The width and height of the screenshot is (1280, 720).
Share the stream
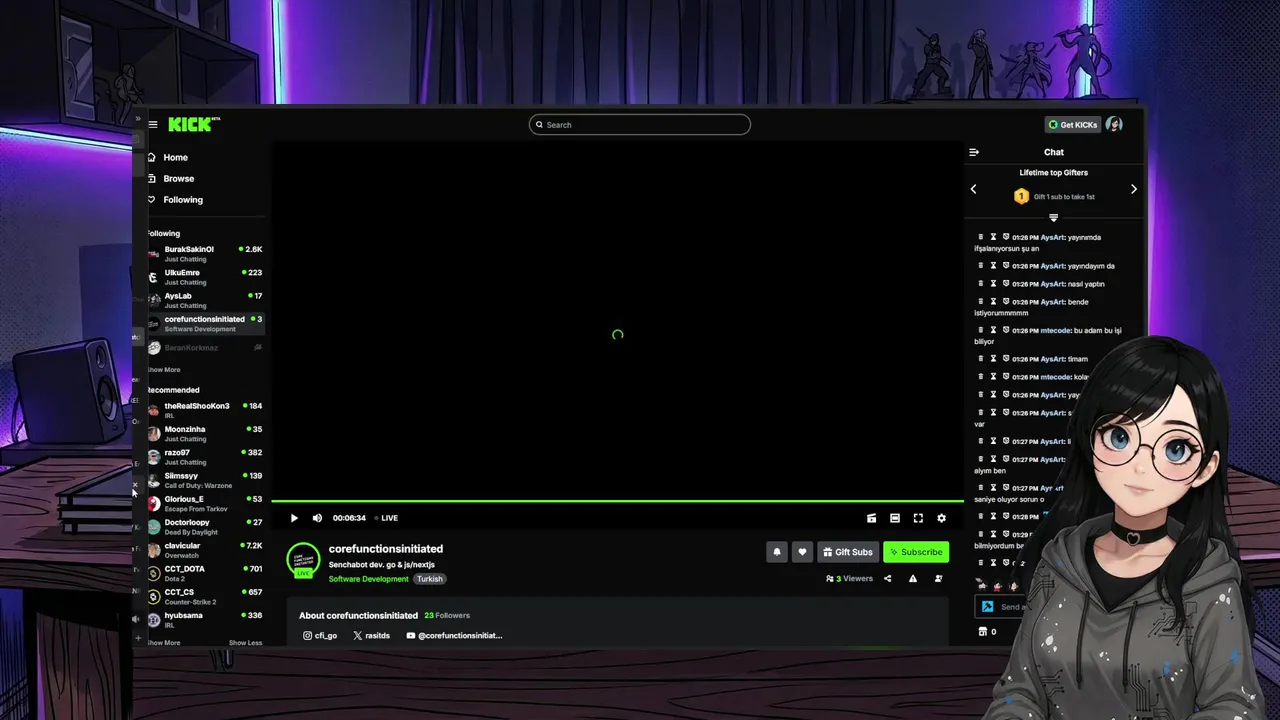click(x=887, y=579)
